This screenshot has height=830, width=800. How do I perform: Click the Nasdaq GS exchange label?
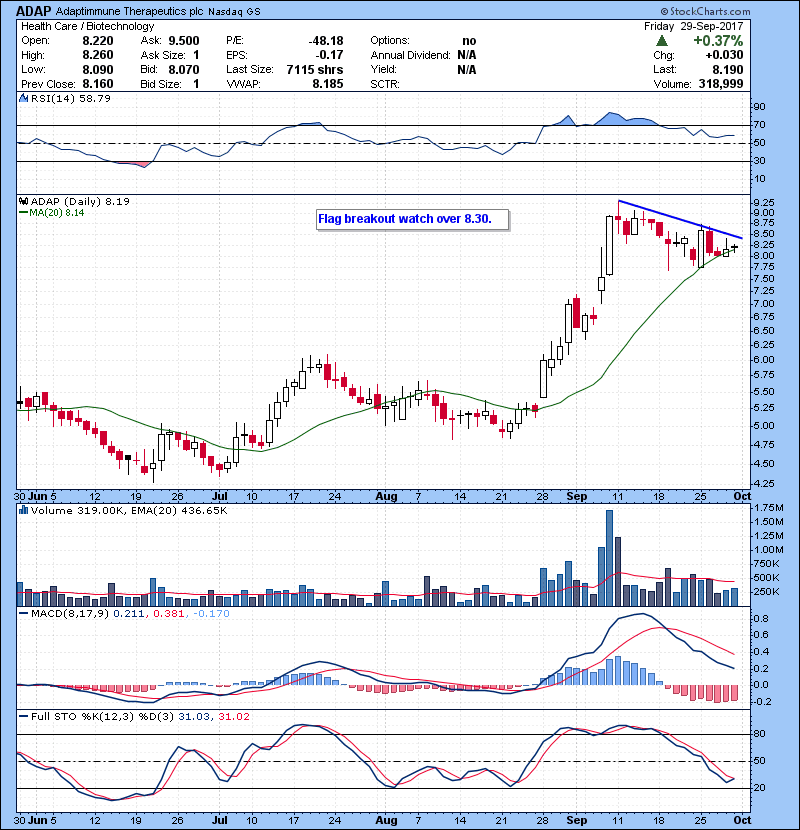pyautogui.click(x=234, y=12)
